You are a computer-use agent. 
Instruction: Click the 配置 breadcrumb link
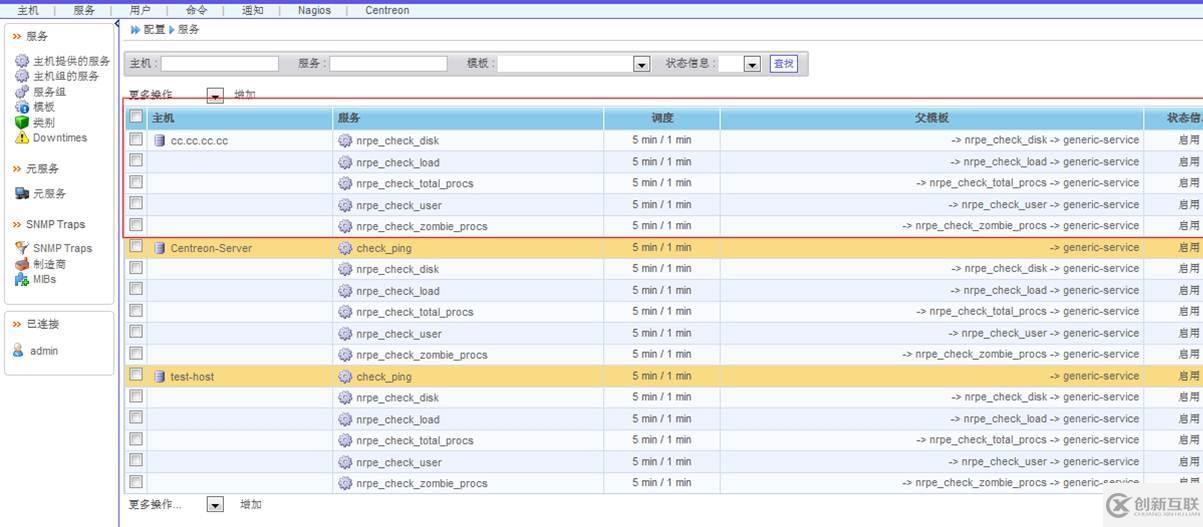pos(154,30)
